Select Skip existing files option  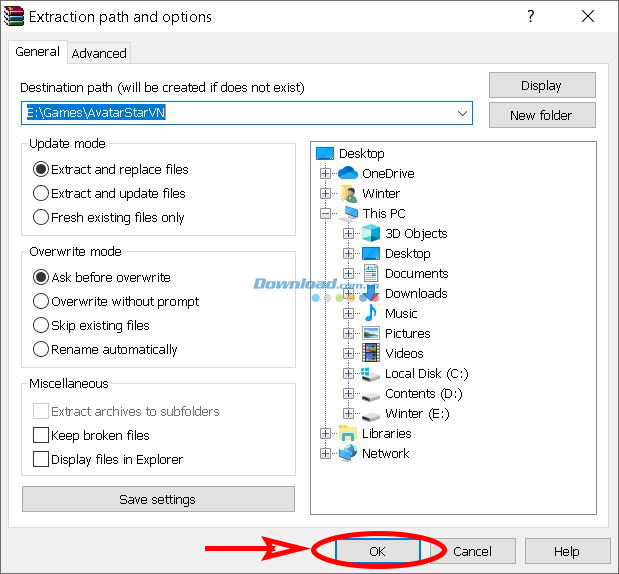91,326
